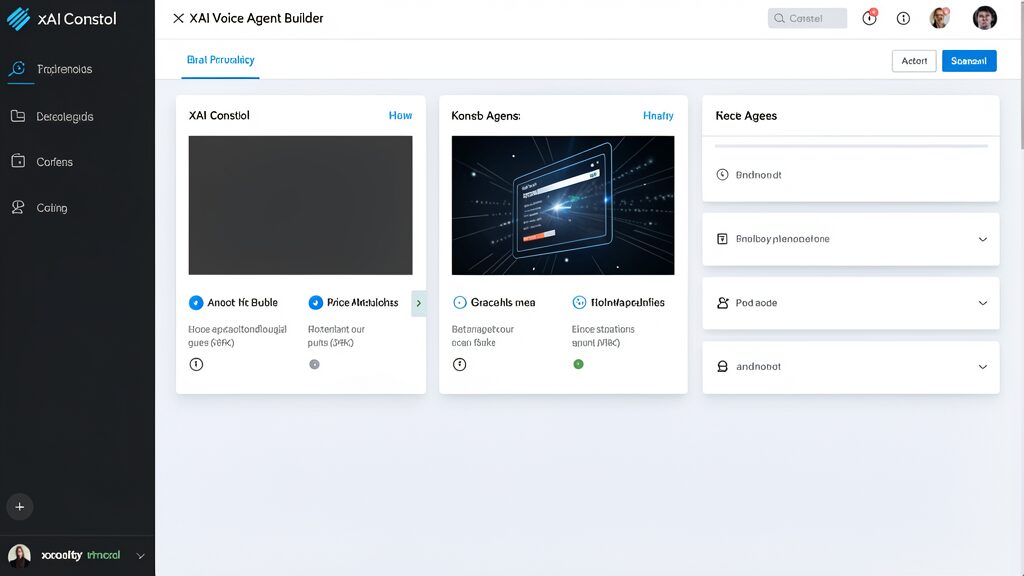The width and height of the screenshot is (1024, 576).
Task: Expand the xcoolty account chevron
Action: 140,556
